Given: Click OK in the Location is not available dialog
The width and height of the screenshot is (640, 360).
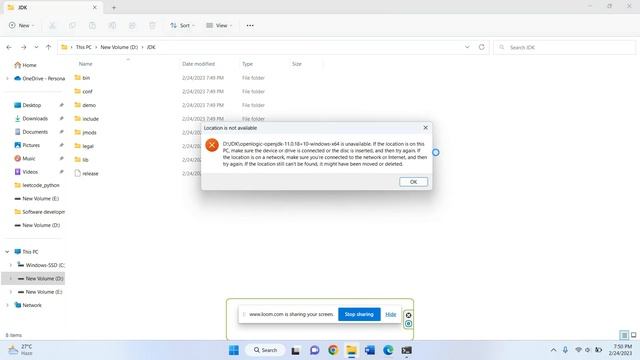Looking at the screenshot, I should [x=413, y=182].
